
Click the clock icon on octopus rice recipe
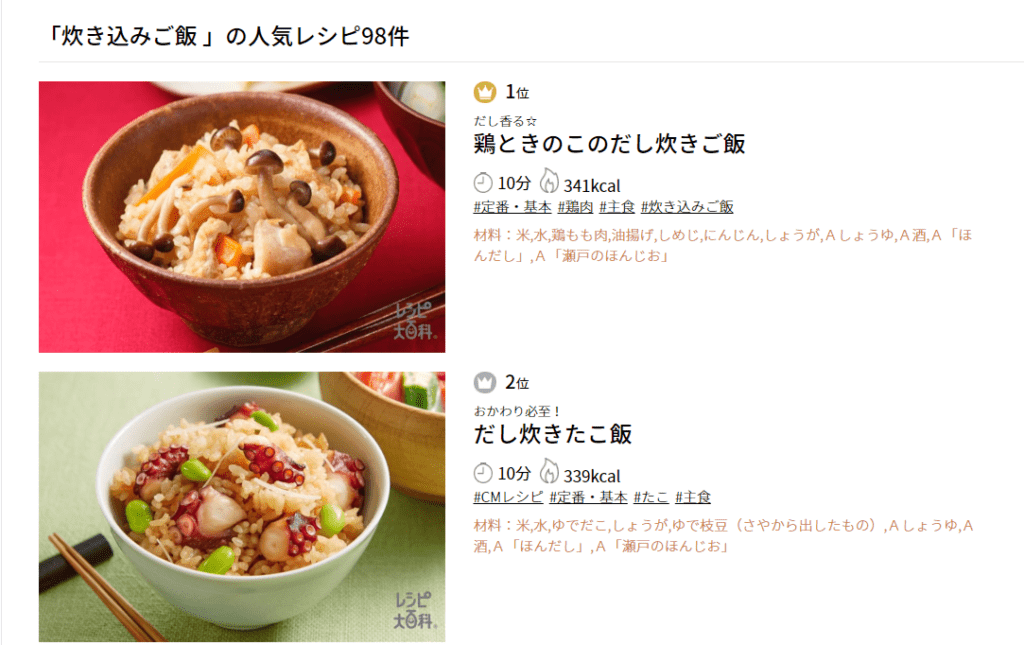coord(483,473)
